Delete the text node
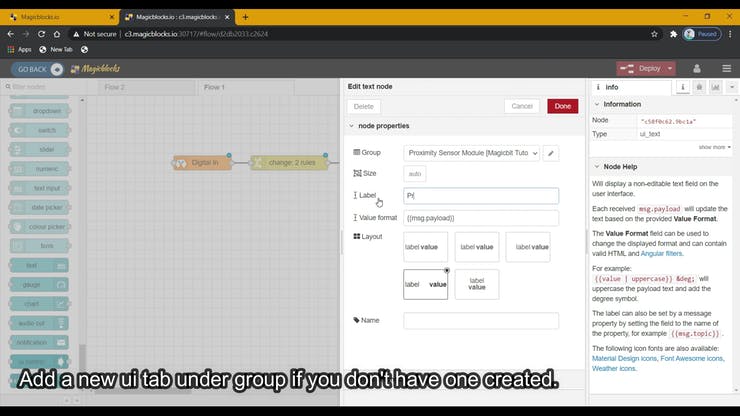This screenshot has height=416, width=740. (363, 106)
